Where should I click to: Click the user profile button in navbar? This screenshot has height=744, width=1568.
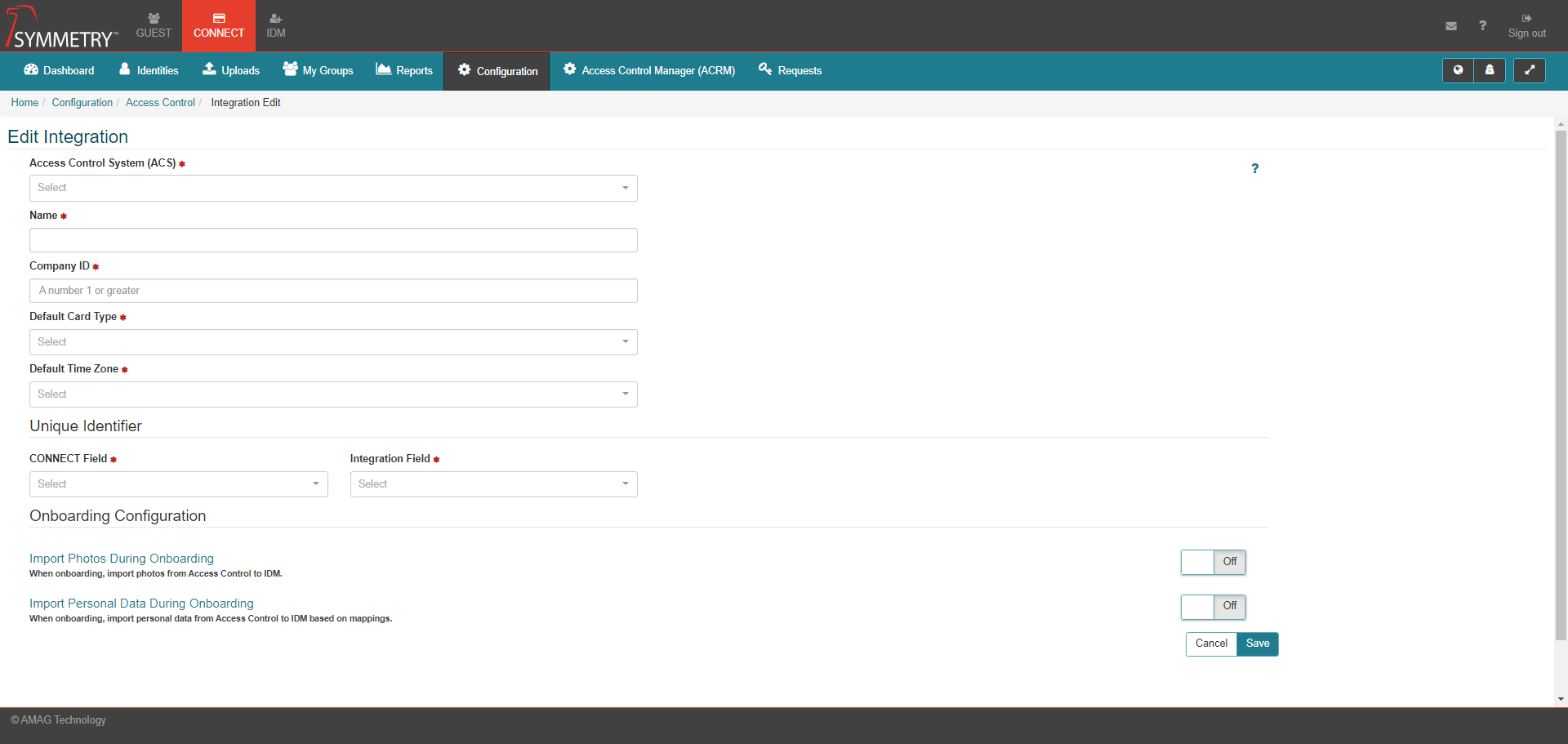(1490, 70)
